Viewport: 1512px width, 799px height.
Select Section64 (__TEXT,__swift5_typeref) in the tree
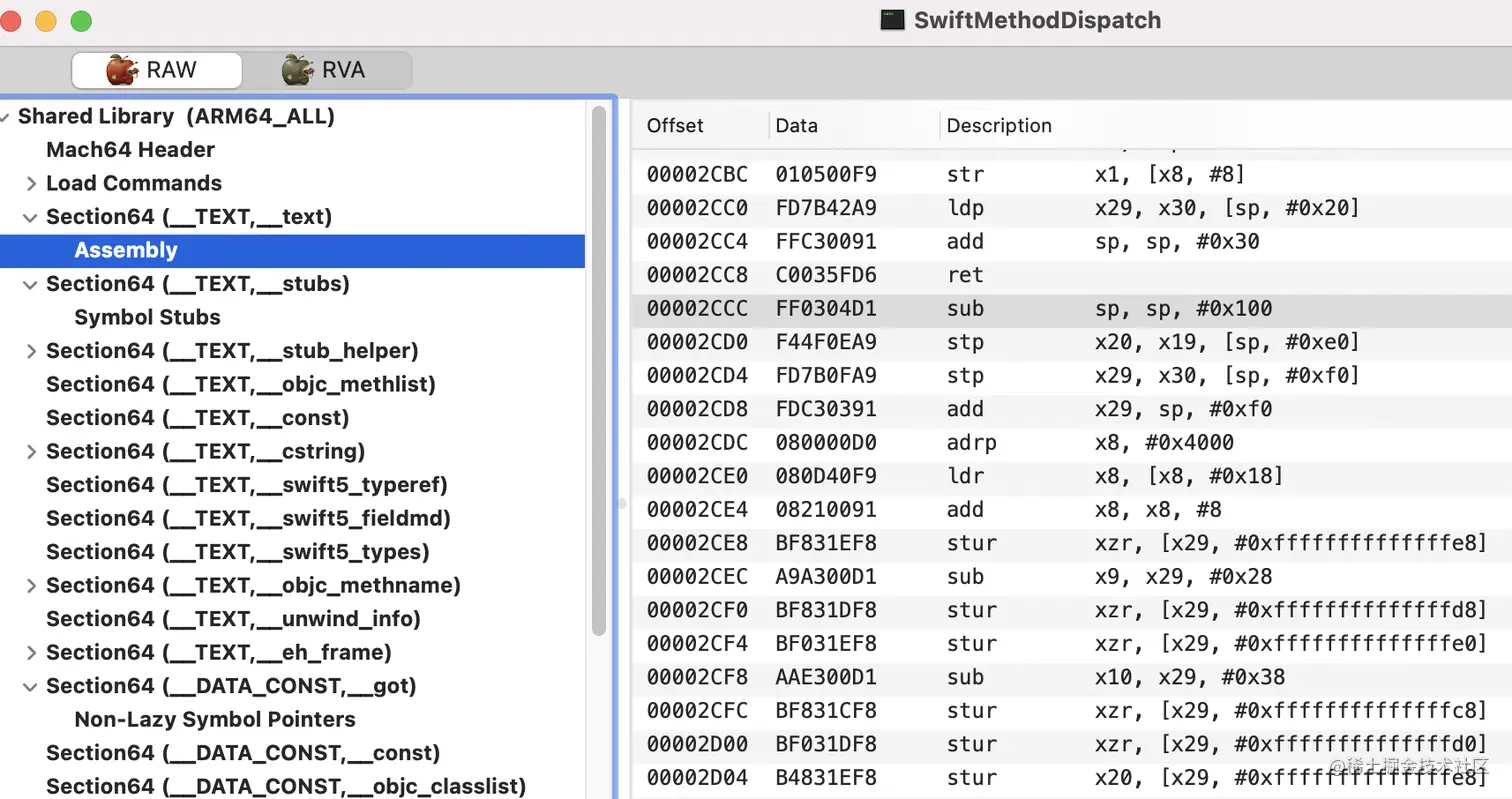[247, 484]
